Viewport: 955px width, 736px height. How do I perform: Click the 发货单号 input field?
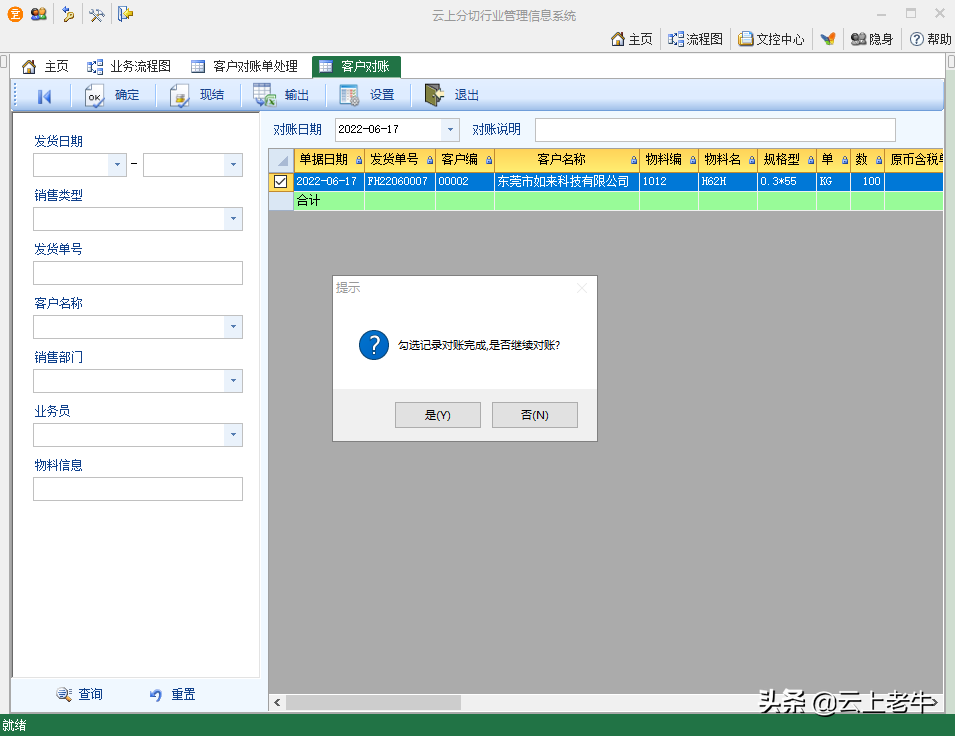(138, 273)
